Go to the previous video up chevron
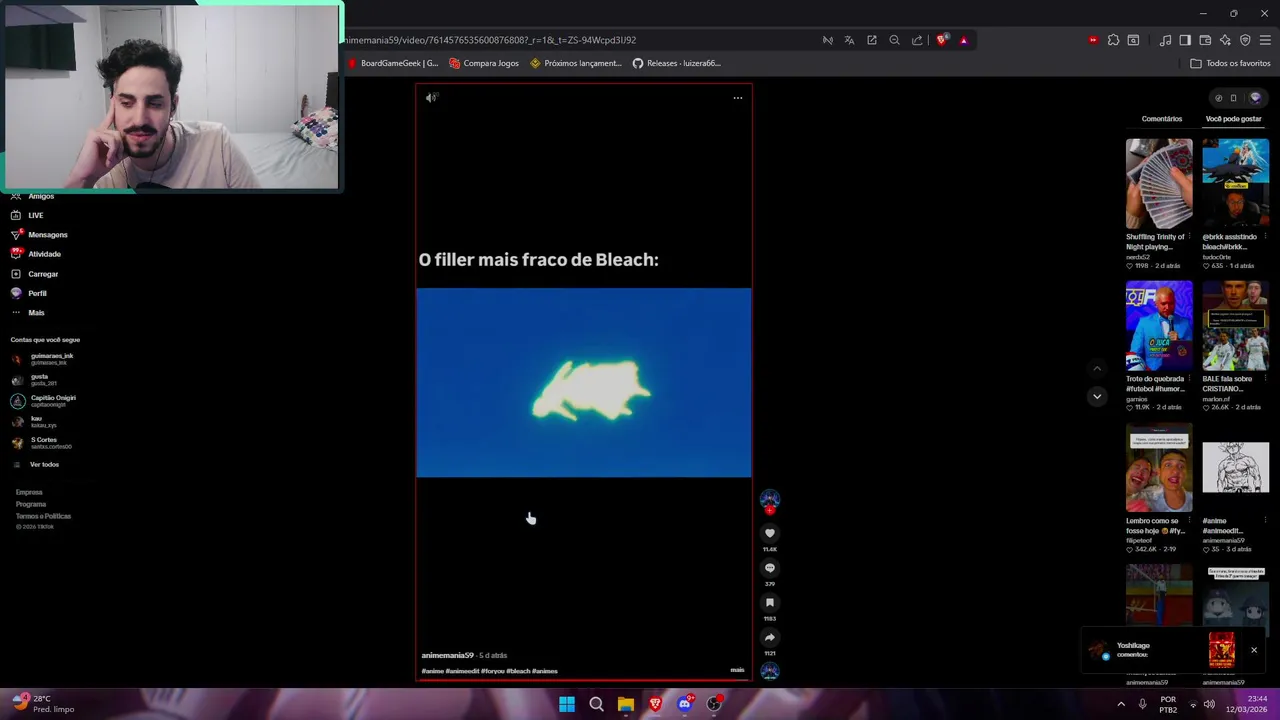This screenshot has width=1280, height=720. 1097,369
